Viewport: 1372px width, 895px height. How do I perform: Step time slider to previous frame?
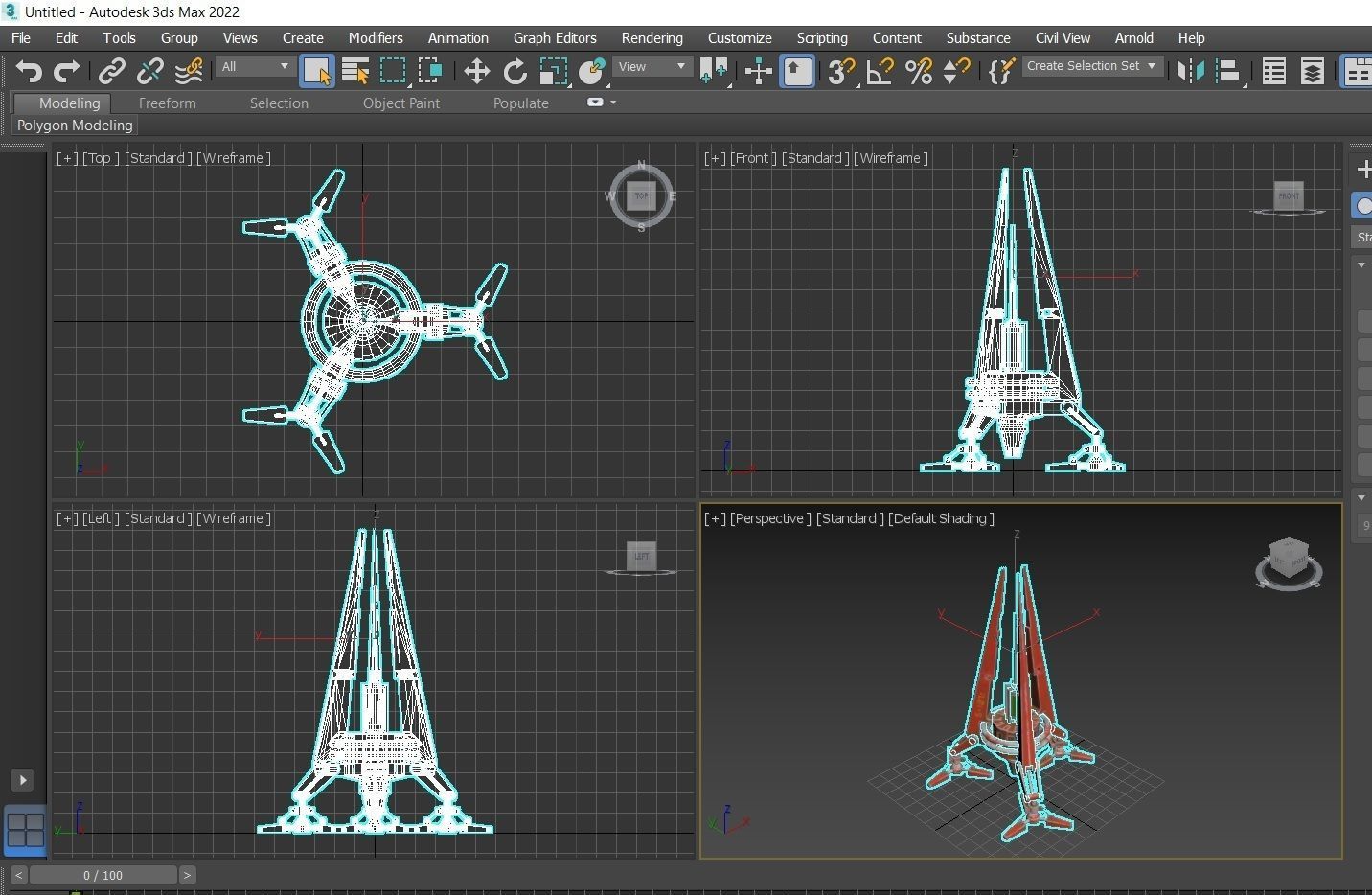pyautogui.click(x=18, y=875)
